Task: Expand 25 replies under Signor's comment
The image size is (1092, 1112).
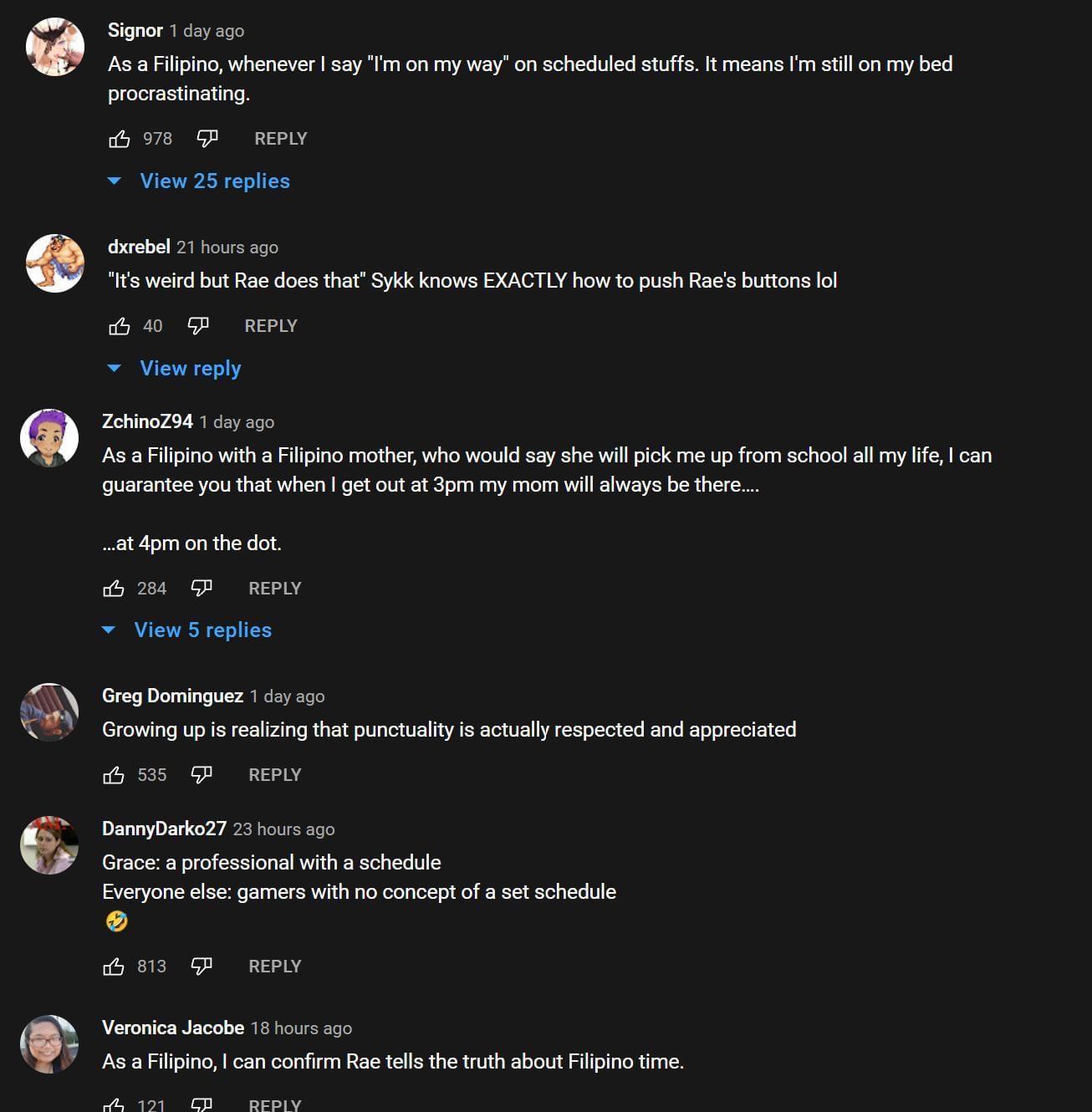Action: pyautogui.click(x=214, y=181)
